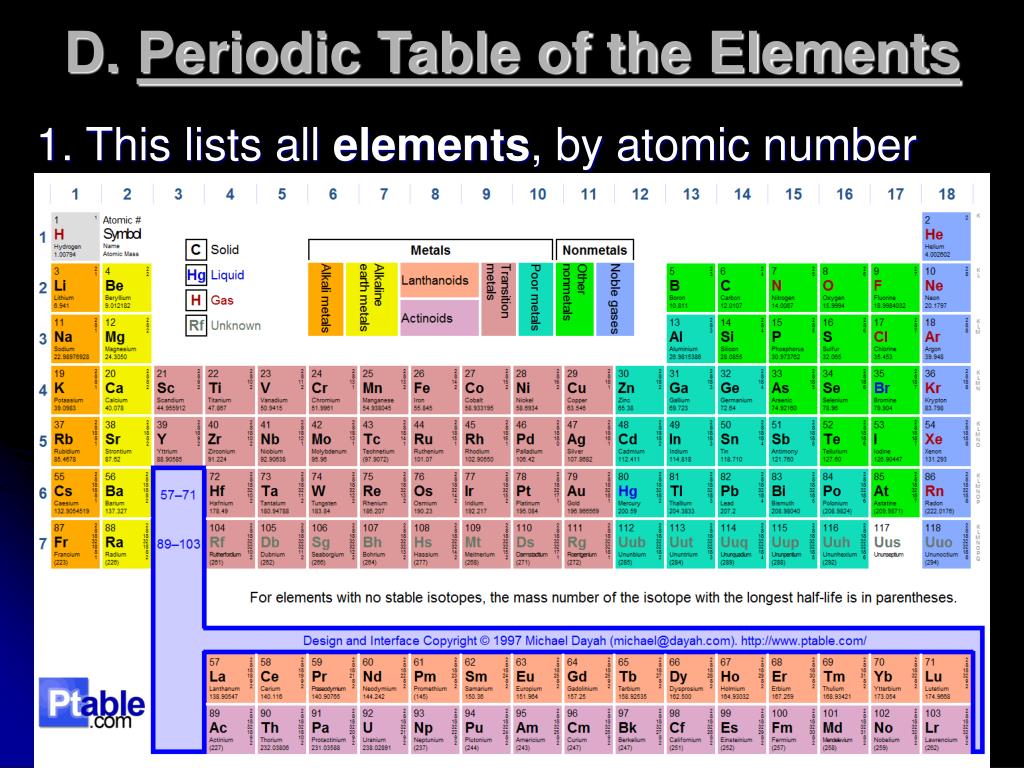
Task: Select the Oxygen element cell
Action: (x=844, y=287)
